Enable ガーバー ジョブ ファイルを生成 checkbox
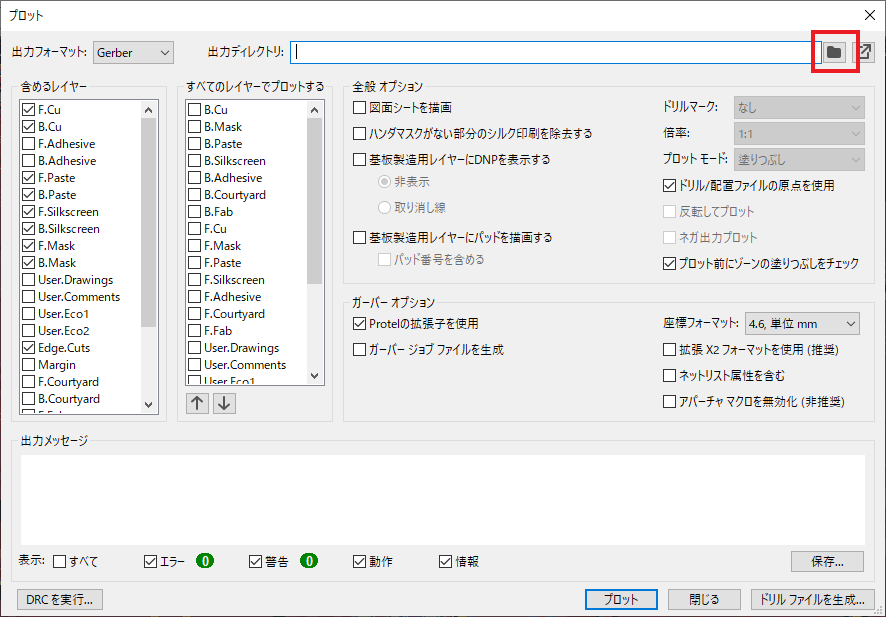 click(x=359, y=350)
